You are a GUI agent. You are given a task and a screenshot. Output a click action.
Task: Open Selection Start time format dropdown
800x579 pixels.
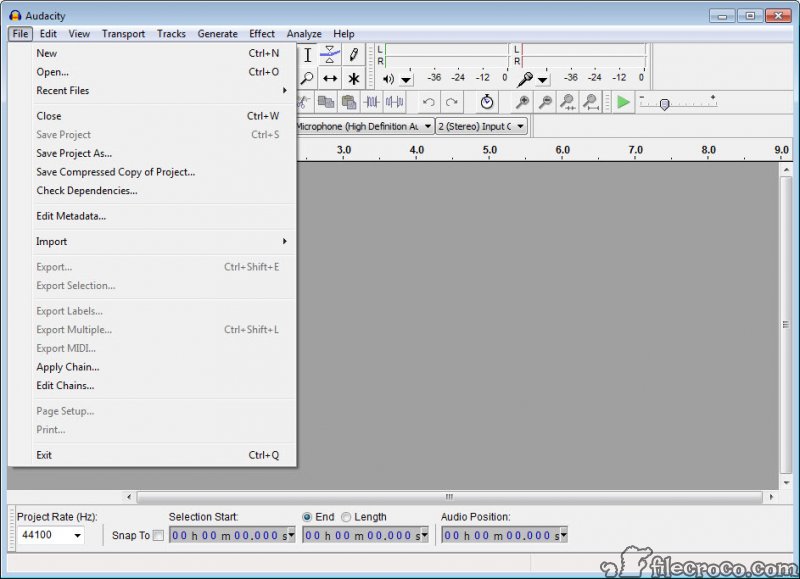point(291,535)
